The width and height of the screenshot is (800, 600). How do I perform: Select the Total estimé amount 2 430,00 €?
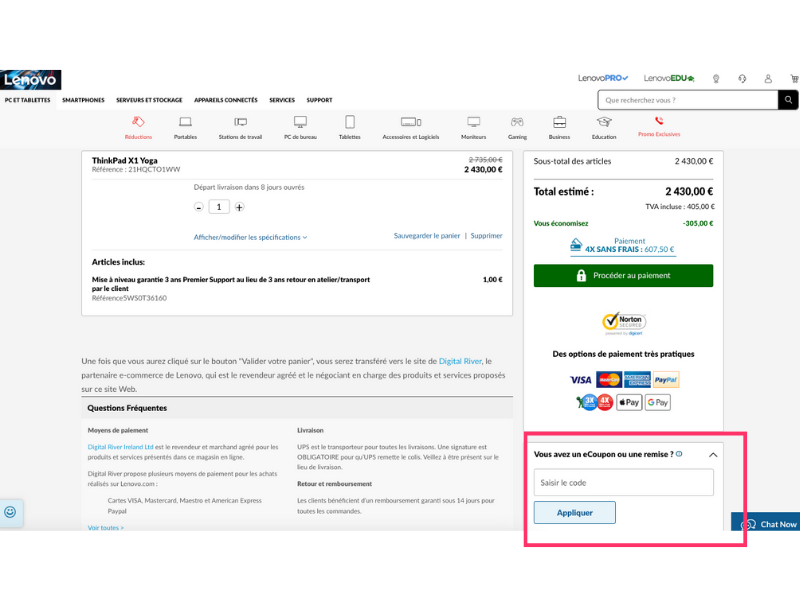(689, 192)
